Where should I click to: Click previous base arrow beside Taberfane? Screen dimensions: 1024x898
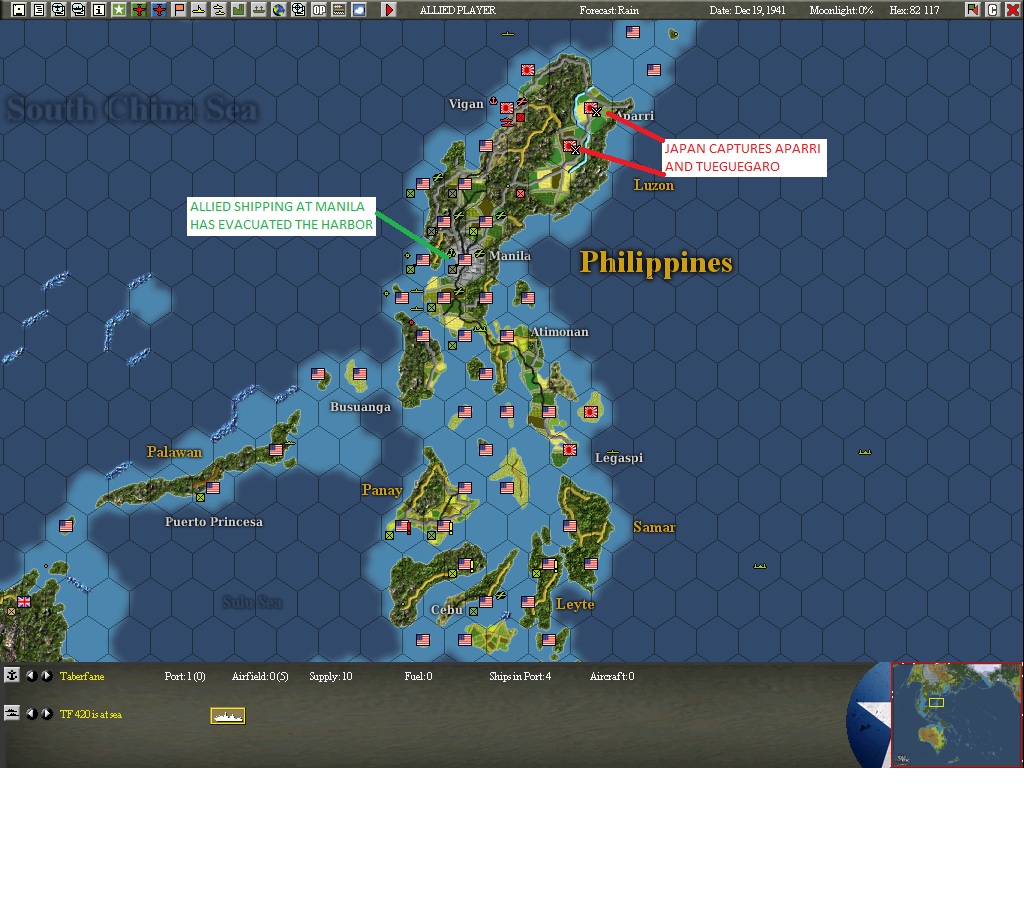click(31, 675)
